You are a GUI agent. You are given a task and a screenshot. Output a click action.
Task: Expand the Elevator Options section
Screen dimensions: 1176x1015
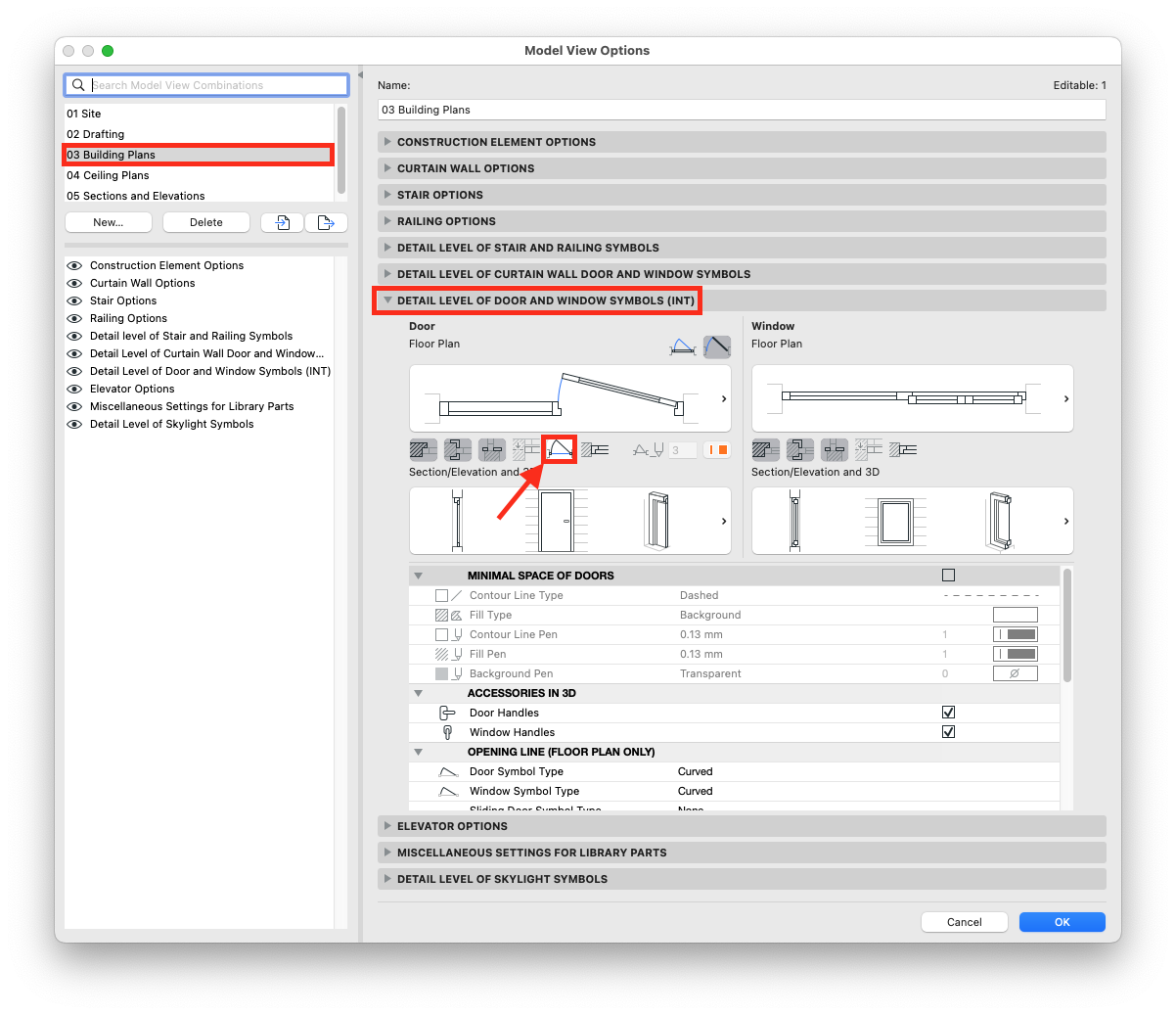[742, 826]
